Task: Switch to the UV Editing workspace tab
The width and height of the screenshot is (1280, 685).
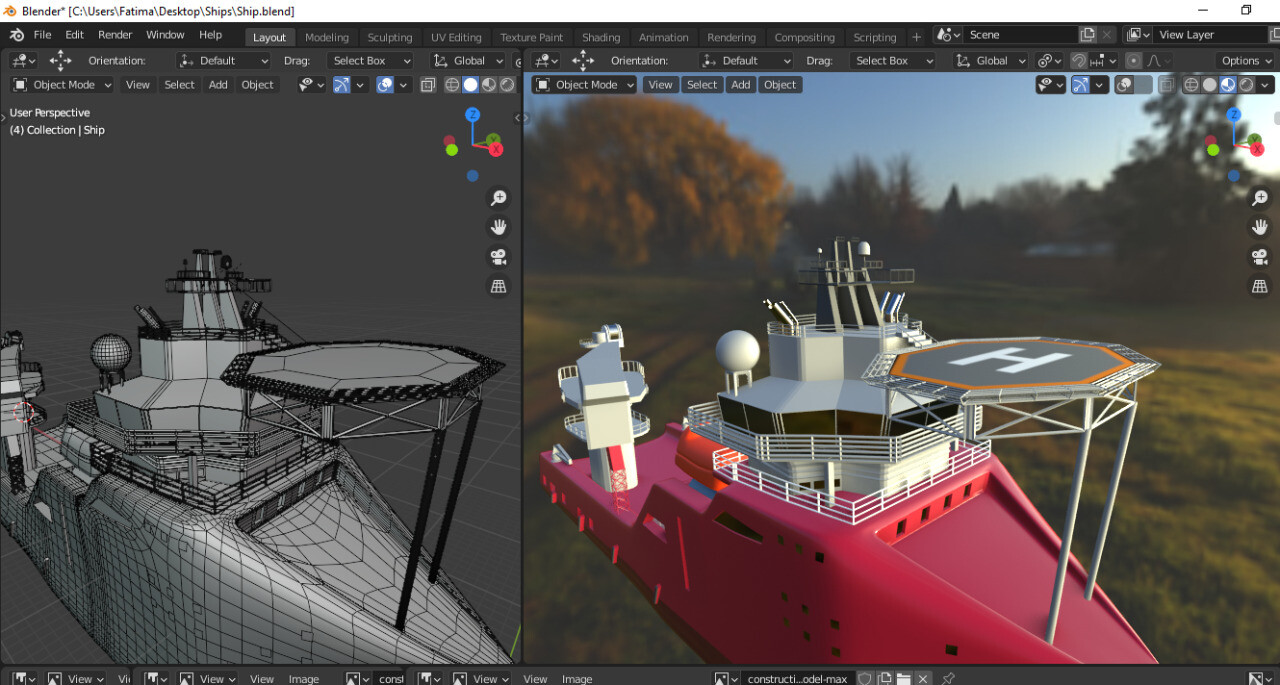Action: pyautogui.click(x=456, y=37)
